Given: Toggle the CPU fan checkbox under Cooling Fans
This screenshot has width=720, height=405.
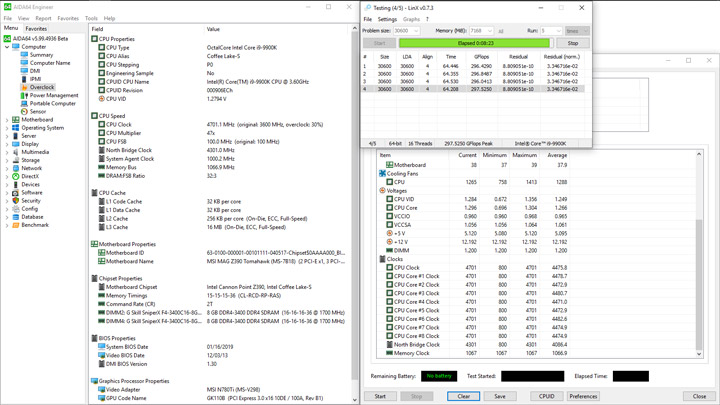Looking at the screenshot, I should coord(389,182).
